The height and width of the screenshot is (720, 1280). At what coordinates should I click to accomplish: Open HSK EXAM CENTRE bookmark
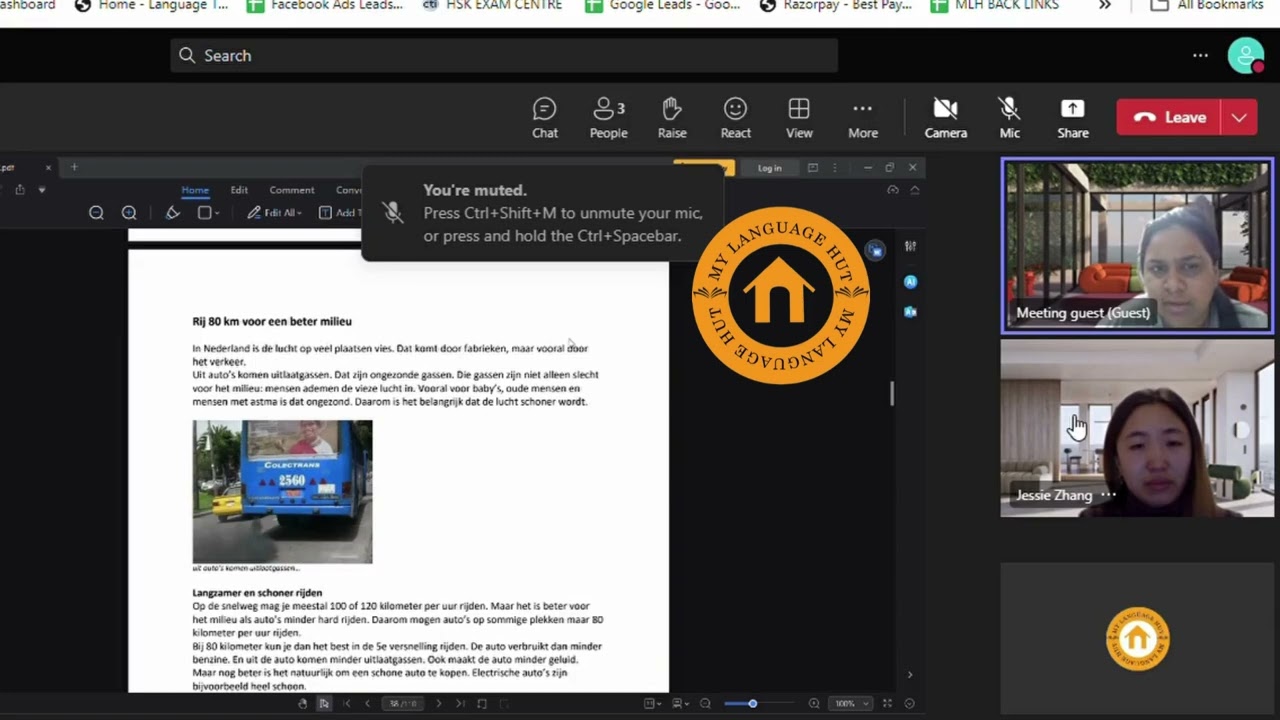pos(493,5)
